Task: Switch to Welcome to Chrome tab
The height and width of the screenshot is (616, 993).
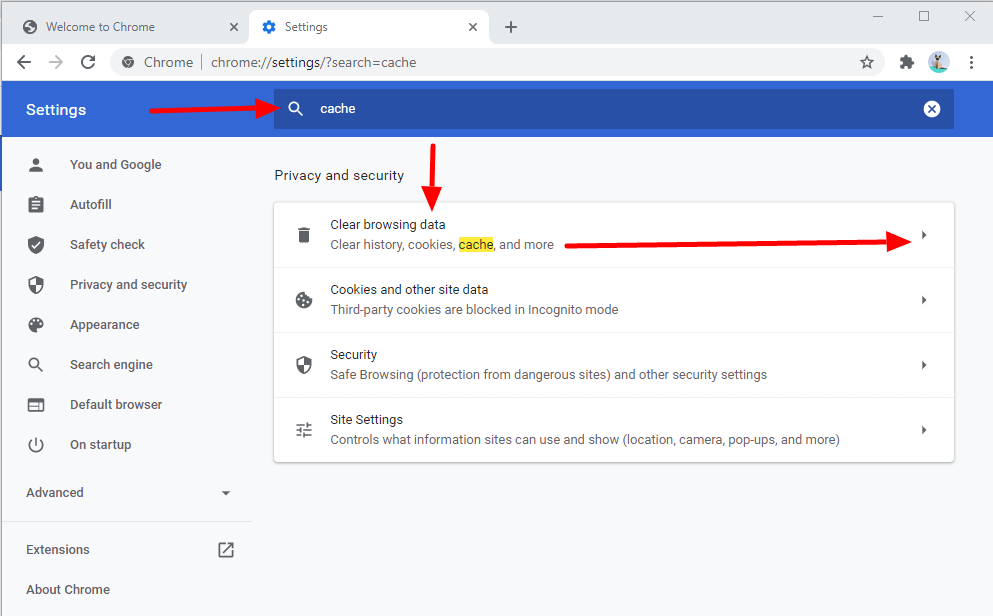Action: click(x=126, y=27)
